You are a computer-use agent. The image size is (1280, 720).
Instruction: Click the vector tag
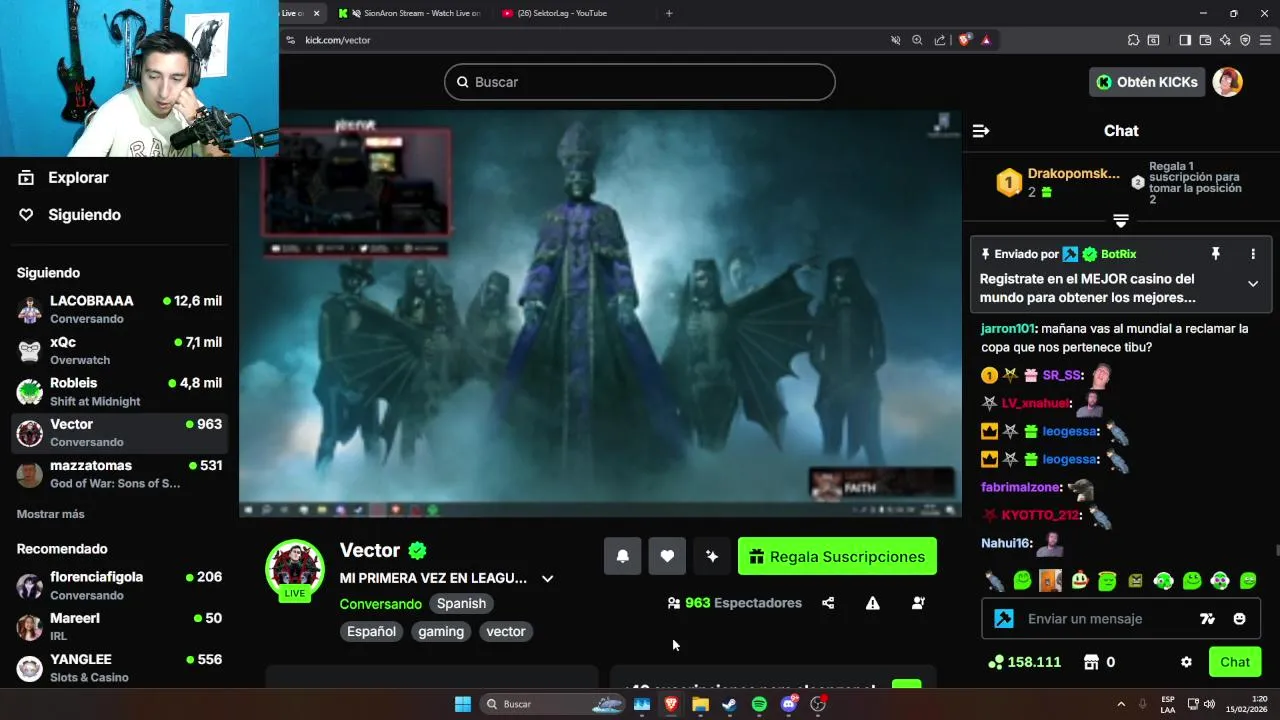506,631
